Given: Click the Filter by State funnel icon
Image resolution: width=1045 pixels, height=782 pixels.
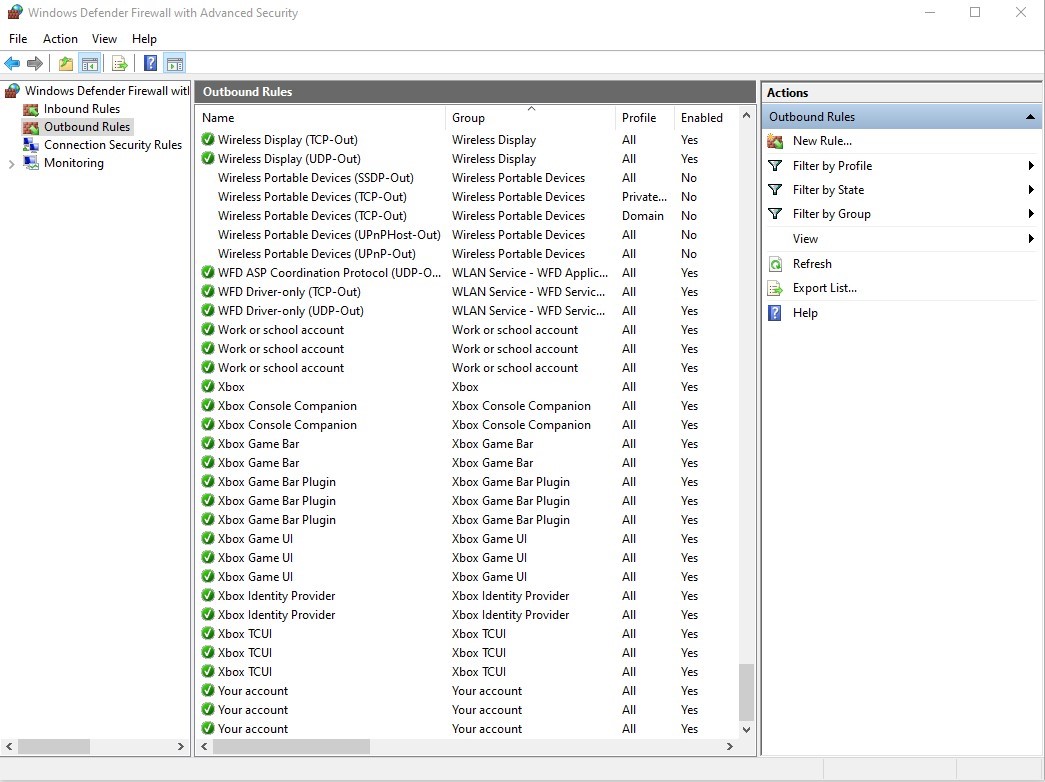Looking at the screenshot, I should [775, 190].
